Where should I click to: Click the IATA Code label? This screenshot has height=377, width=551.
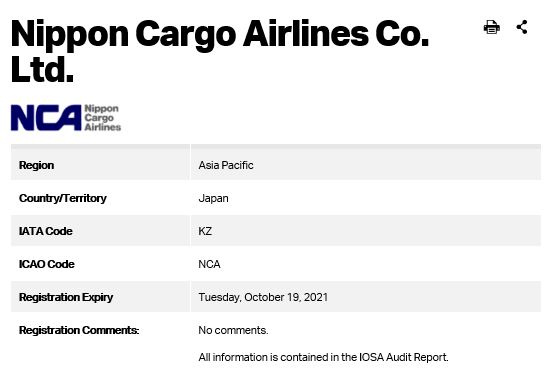pos(46,231)
